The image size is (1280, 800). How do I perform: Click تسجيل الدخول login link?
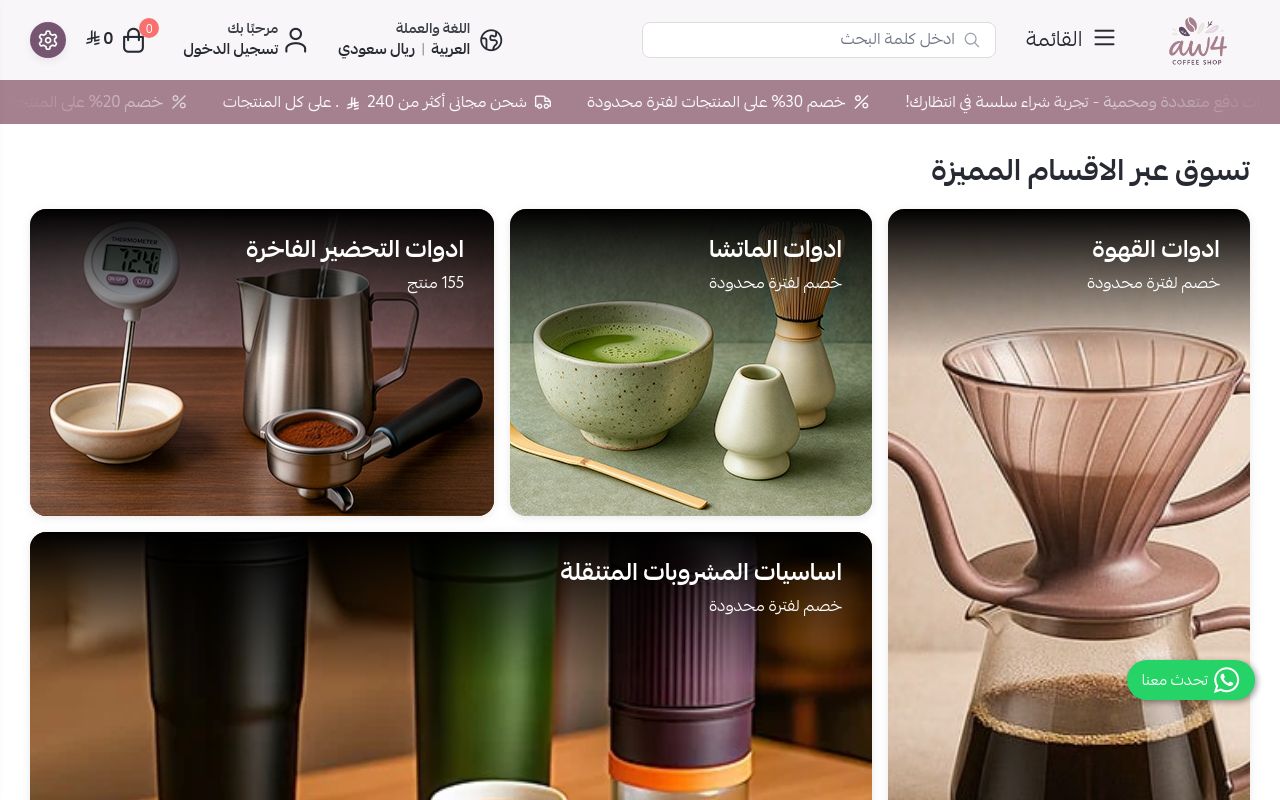pos(231,49)
